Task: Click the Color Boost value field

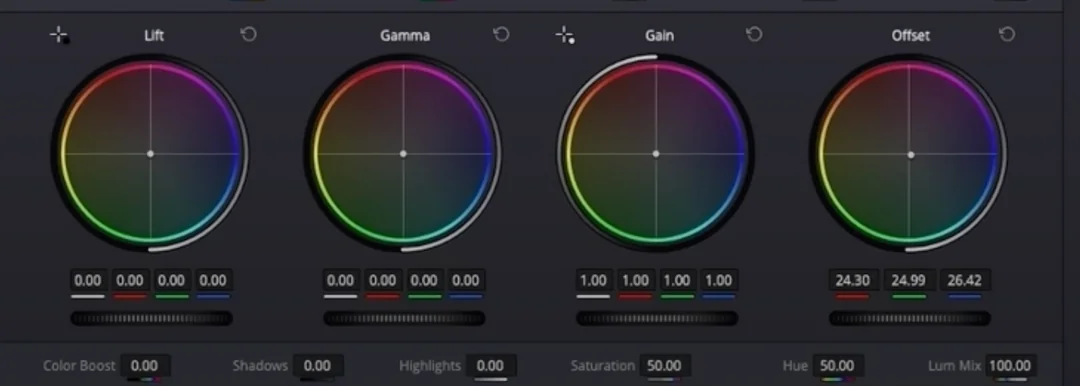Action: pyautogui.click(x=145, y=365)
